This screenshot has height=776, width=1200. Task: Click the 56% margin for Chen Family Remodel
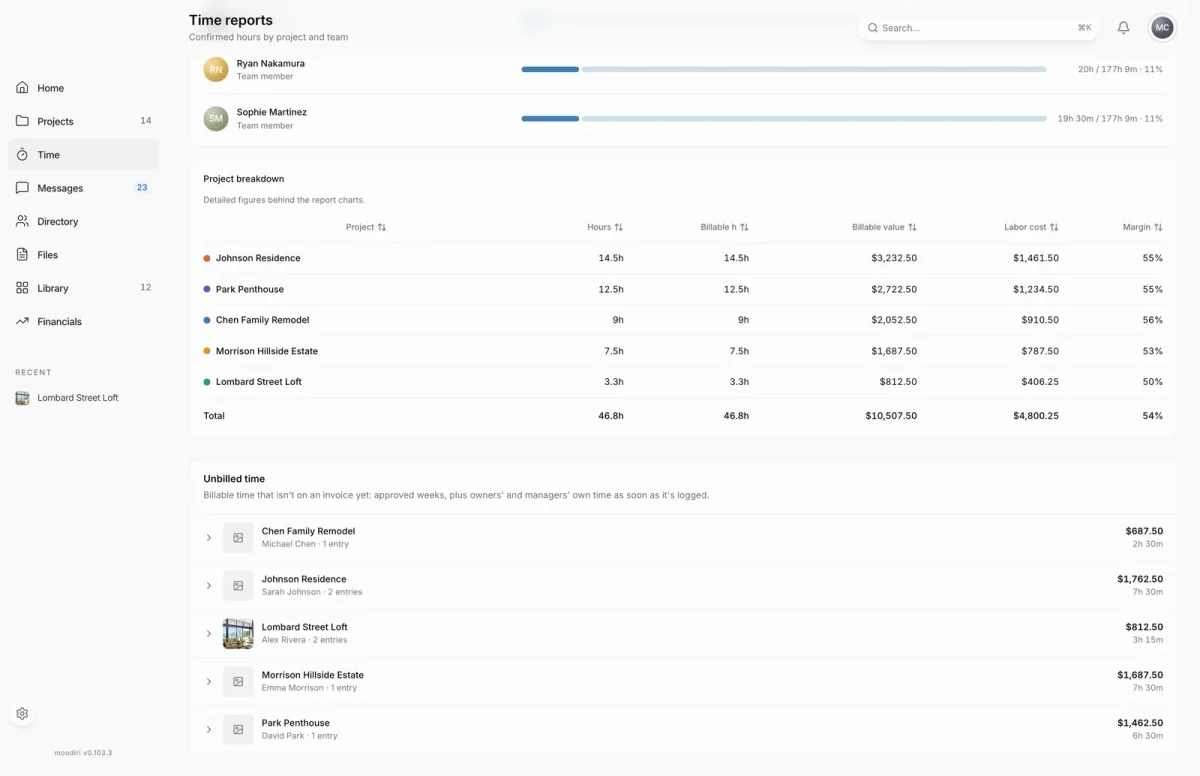pos(1153,320)
